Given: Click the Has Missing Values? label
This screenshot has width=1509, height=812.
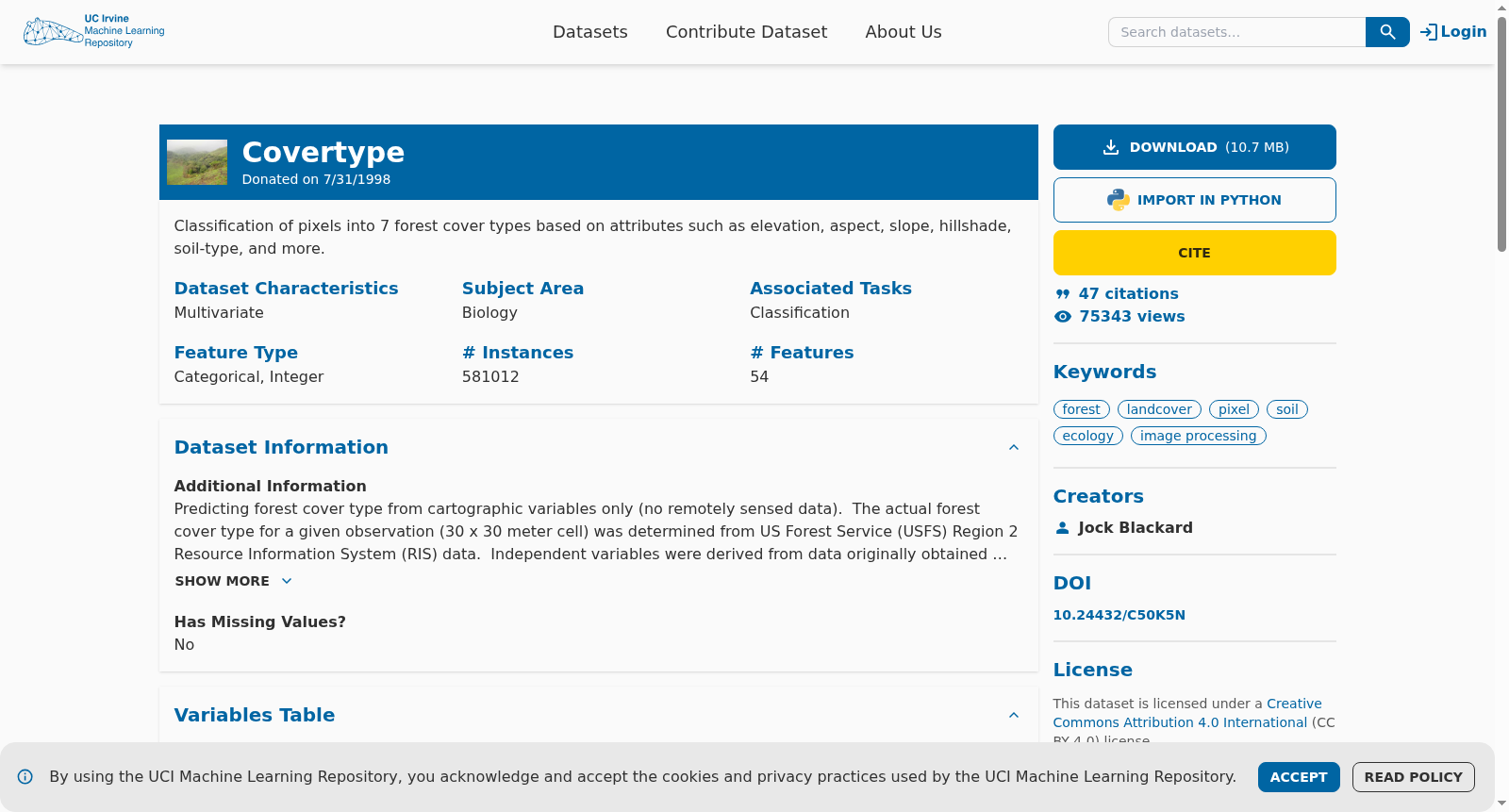Looking at the screenshot, I should pyautogui.click(x=260, y=622).
